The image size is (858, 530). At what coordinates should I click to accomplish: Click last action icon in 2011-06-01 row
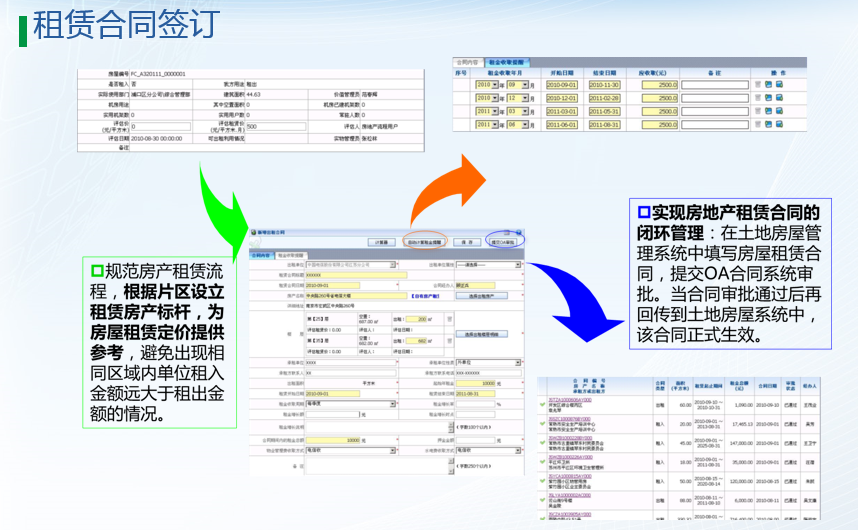(779, 125)
